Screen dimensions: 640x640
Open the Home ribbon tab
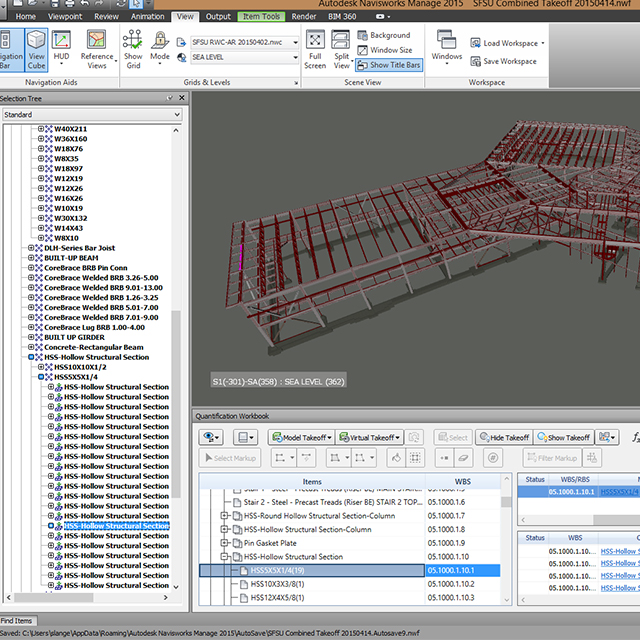[x=25, y=17]
